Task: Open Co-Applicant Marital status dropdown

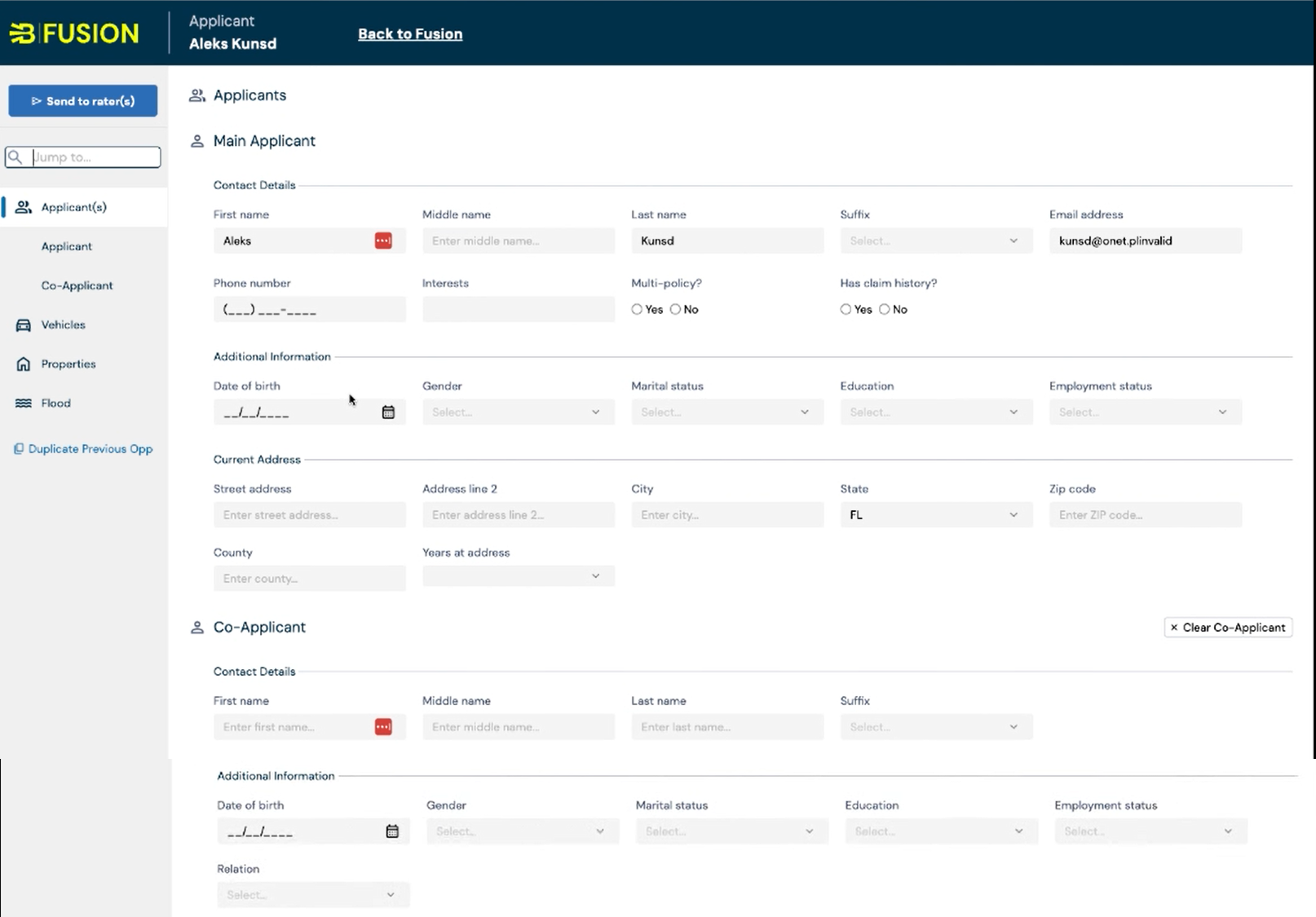Action: point(732,831)
